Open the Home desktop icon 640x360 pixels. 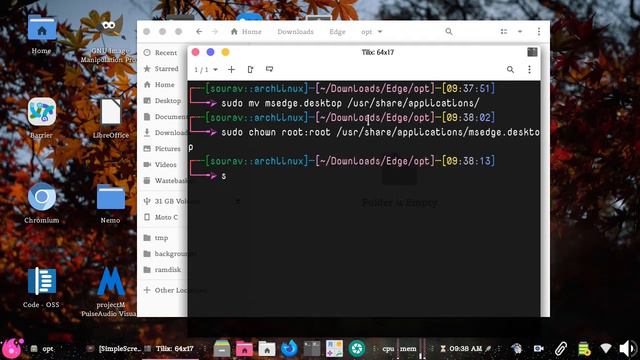42,35
